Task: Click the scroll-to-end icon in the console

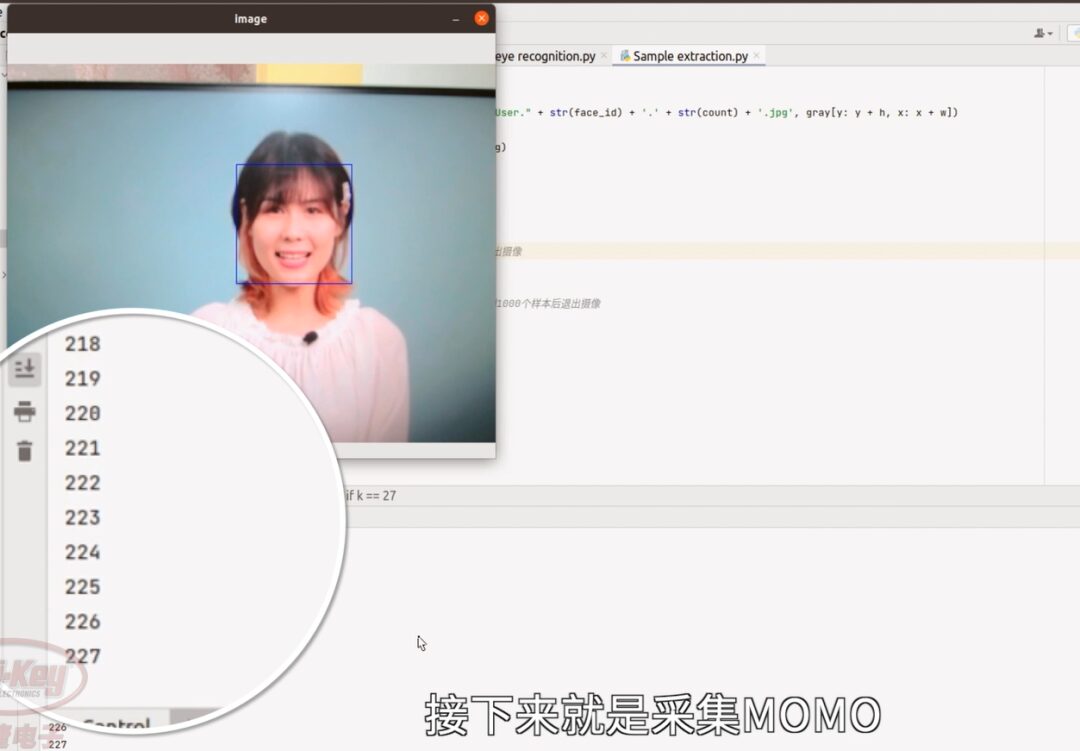Action: (25, 369)
